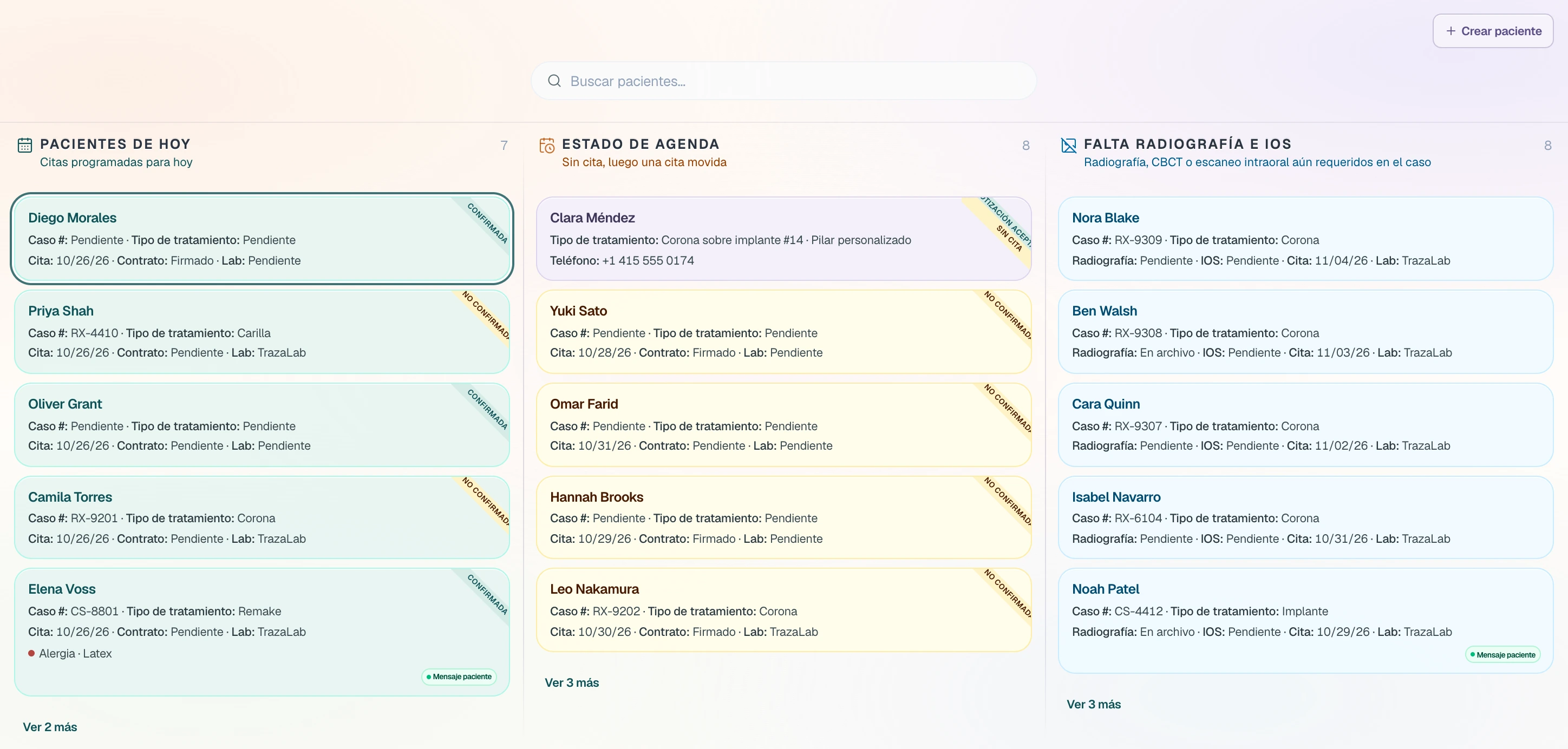1568x749 pixels.
Task: Open Diego Morales patient card
Action: [262, 239]
